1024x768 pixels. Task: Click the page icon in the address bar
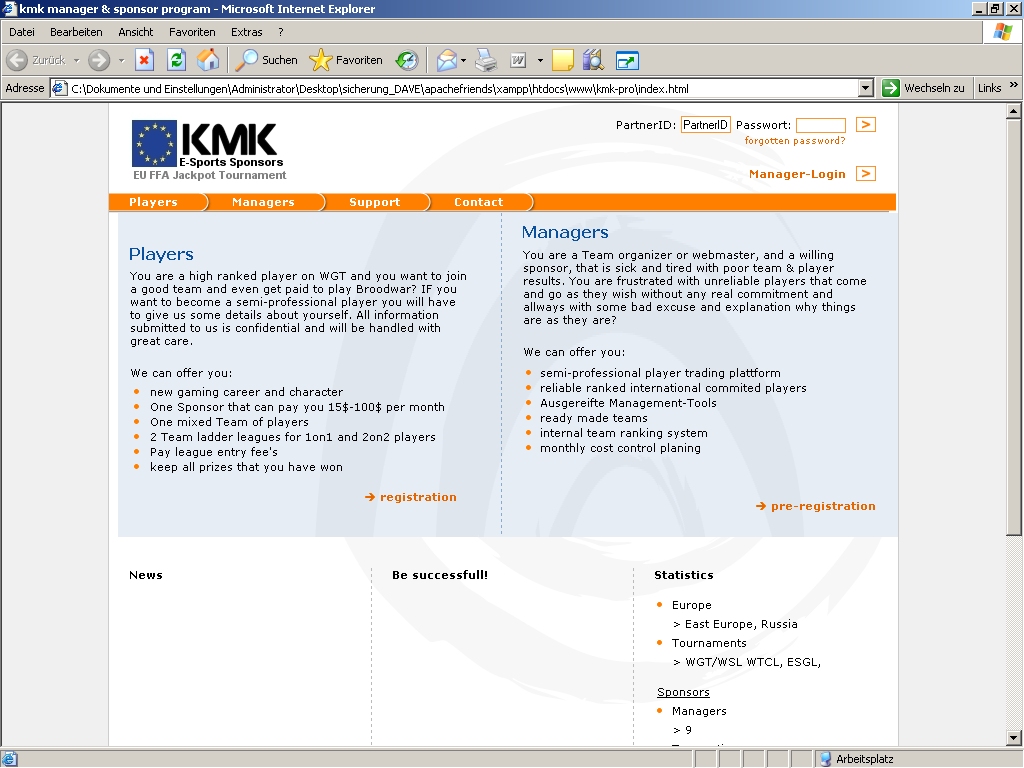tap(59, 88)
